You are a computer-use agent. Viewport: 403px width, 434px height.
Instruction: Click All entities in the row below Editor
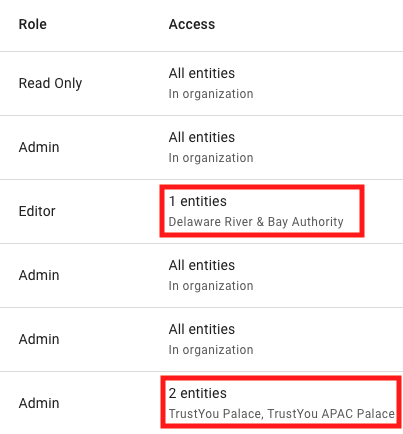click(202, 265)
